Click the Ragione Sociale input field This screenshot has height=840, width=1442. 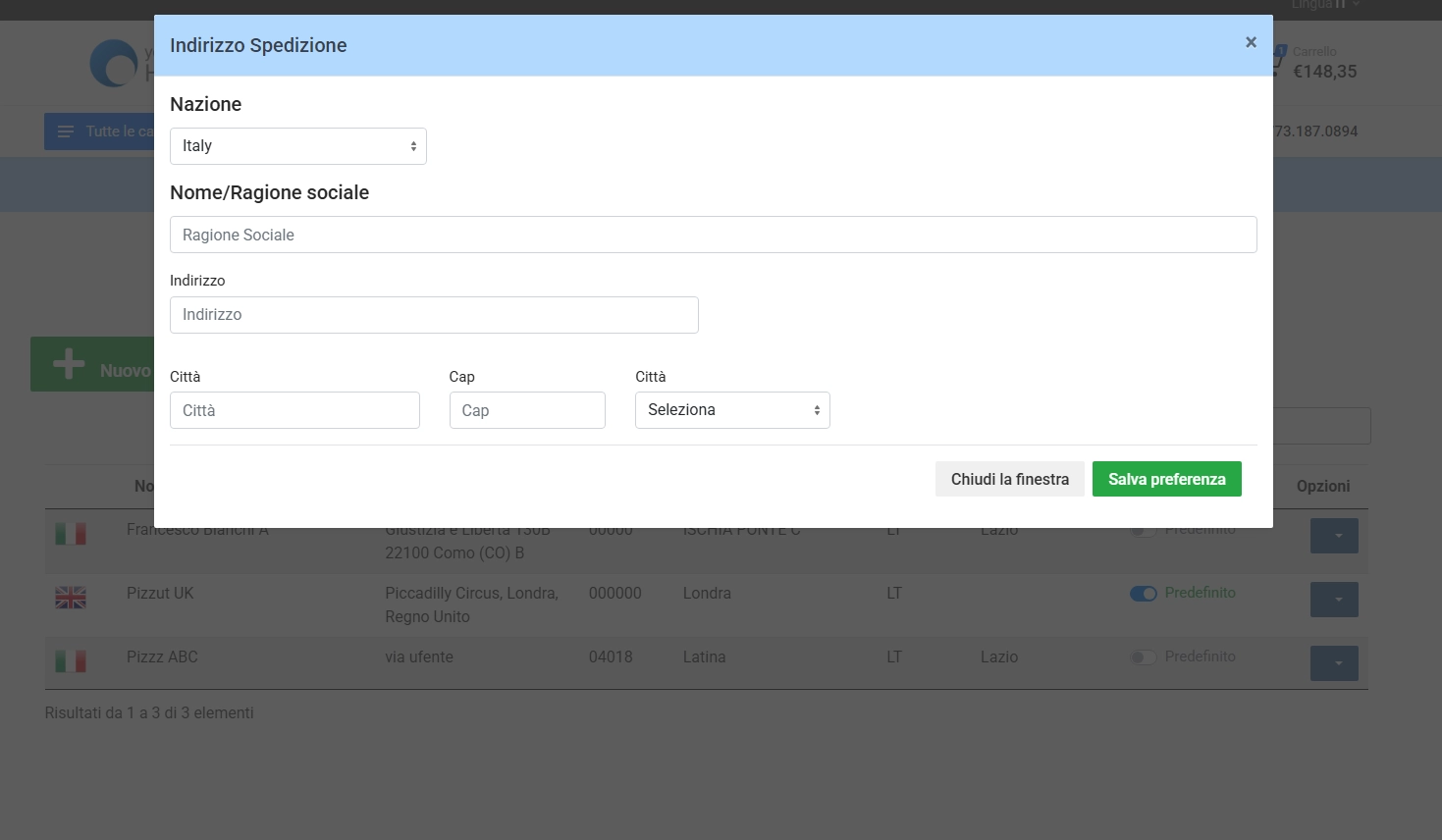pyautogui.click(x=714, y=235)
